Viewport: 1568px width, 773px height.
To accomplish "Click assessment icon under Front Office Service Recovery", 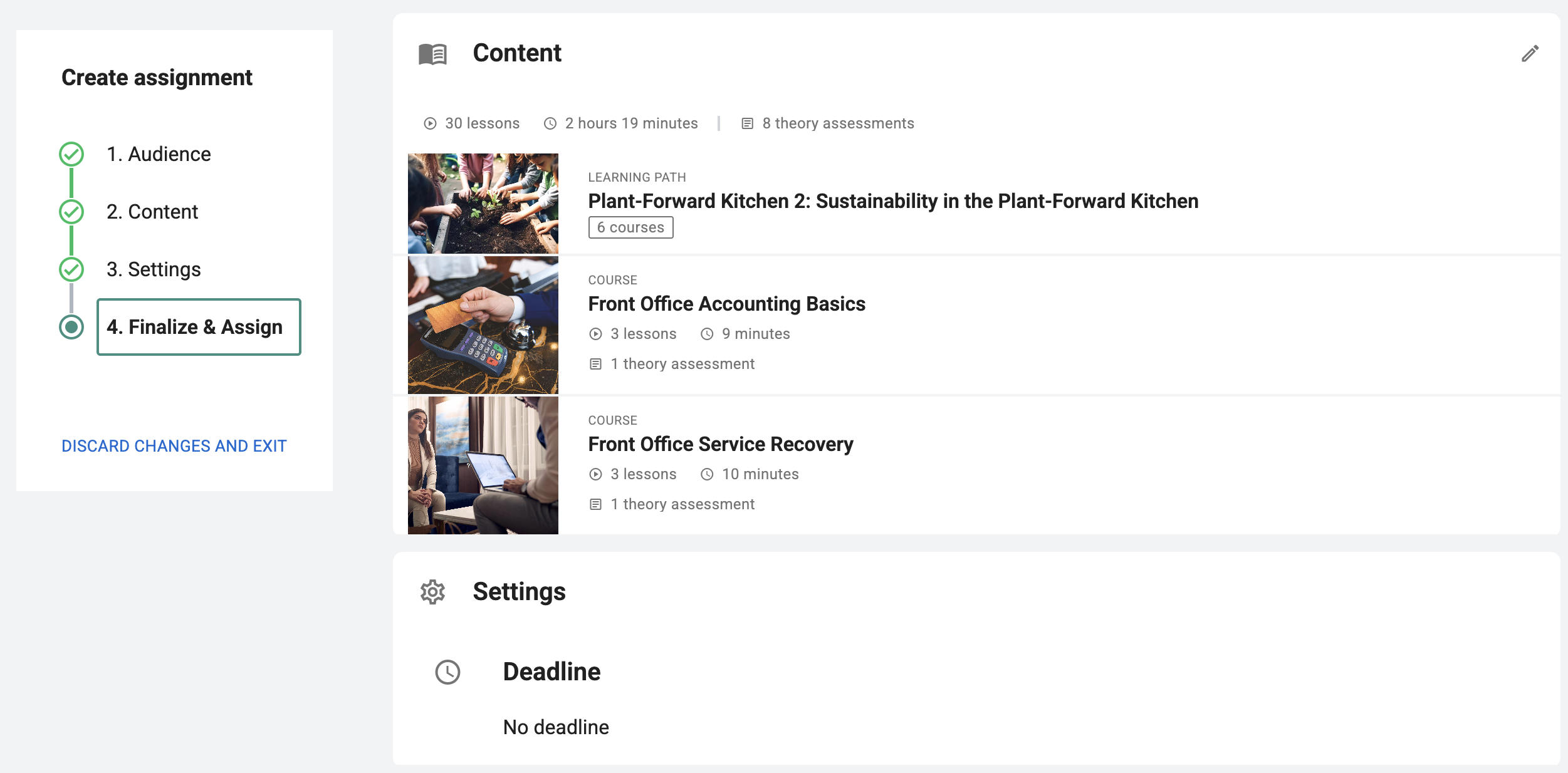I will coord(595,504).
